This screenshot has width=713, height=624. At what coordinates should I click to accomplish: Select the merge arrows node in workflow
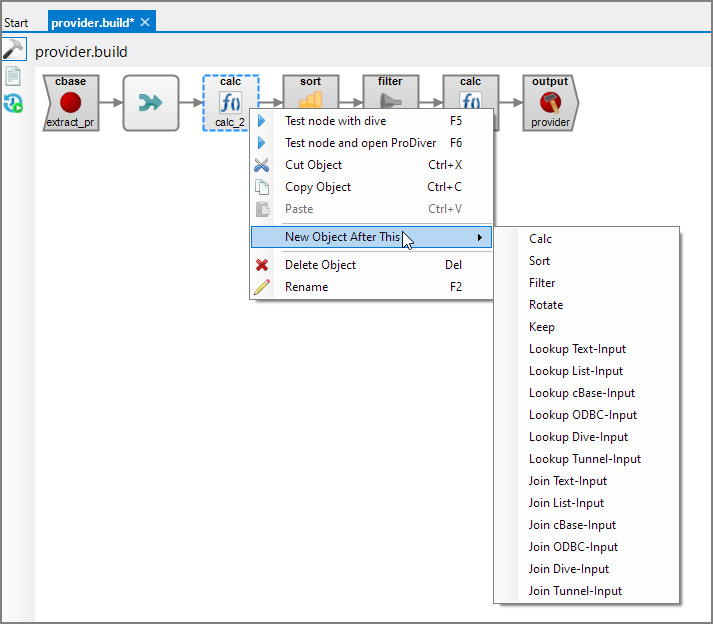pyautogui.click(x=150, y=102)
